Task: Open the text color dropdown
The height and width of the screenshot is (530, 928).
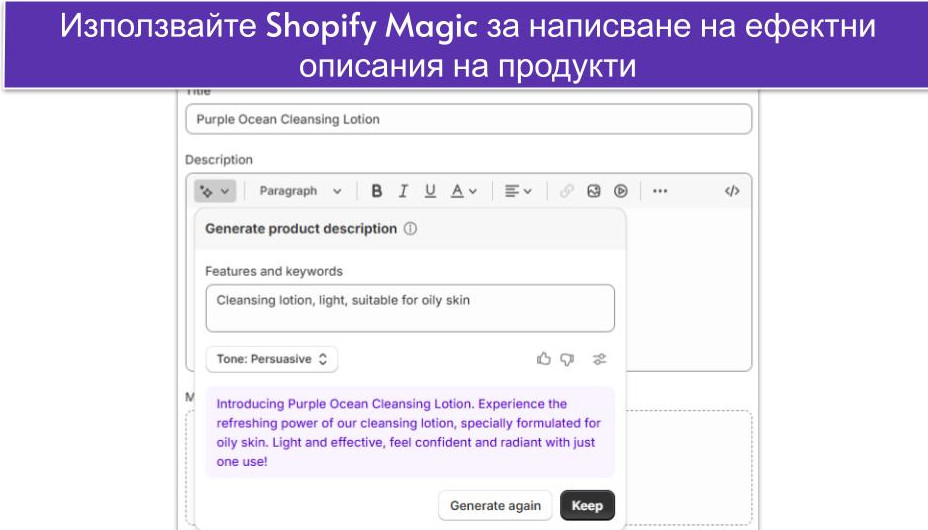Action: (463, 191)
